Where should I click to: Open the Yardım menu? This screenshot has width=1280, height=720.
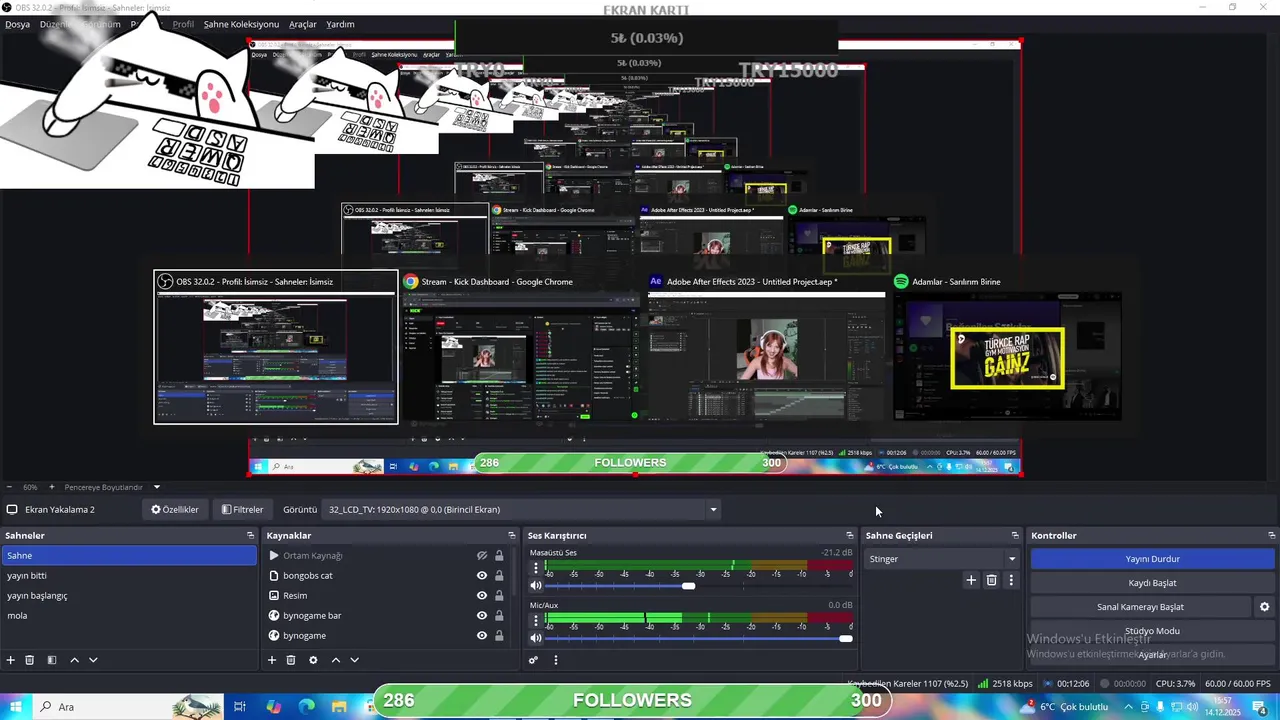(340, 24)
